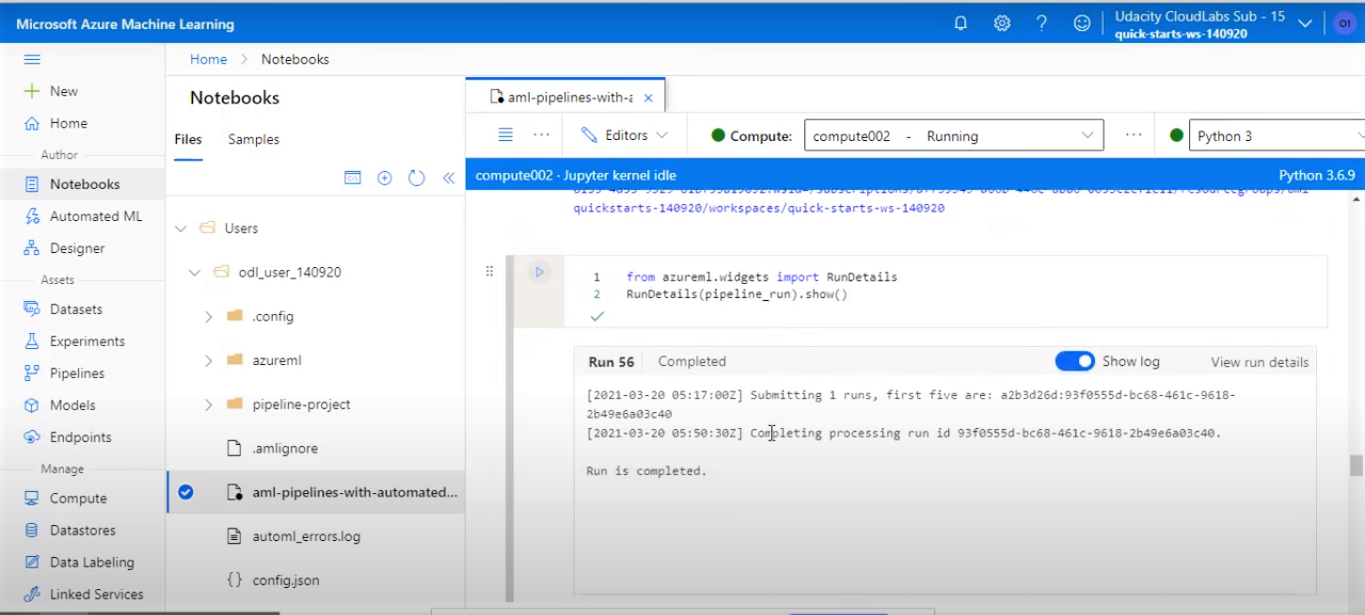Click the View run details link
1365x615 pixels.
click(1258, 362)
